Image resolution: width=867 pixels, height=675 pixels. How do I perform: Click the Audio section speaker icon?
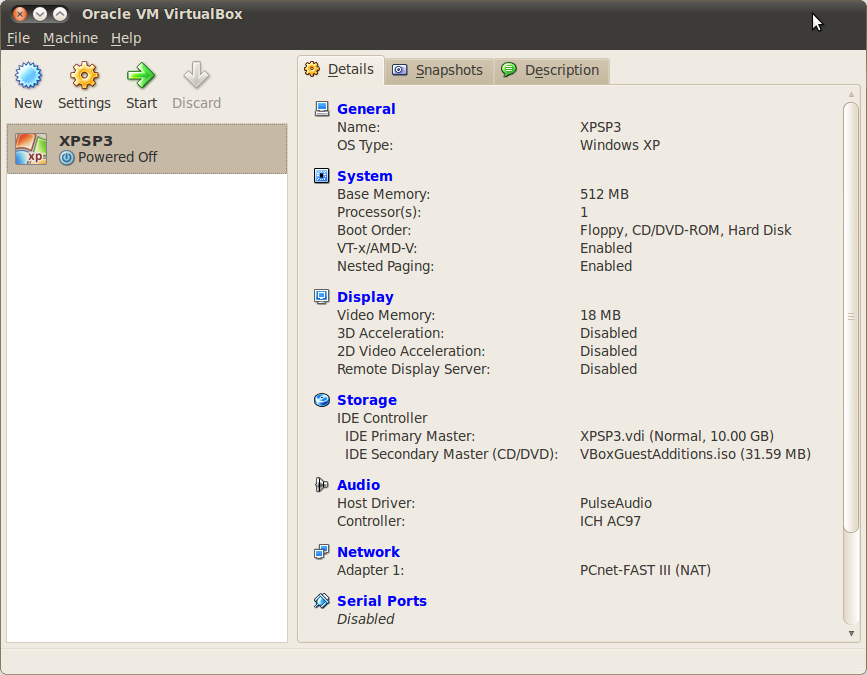pyautogui.click(x=322, y=485)
